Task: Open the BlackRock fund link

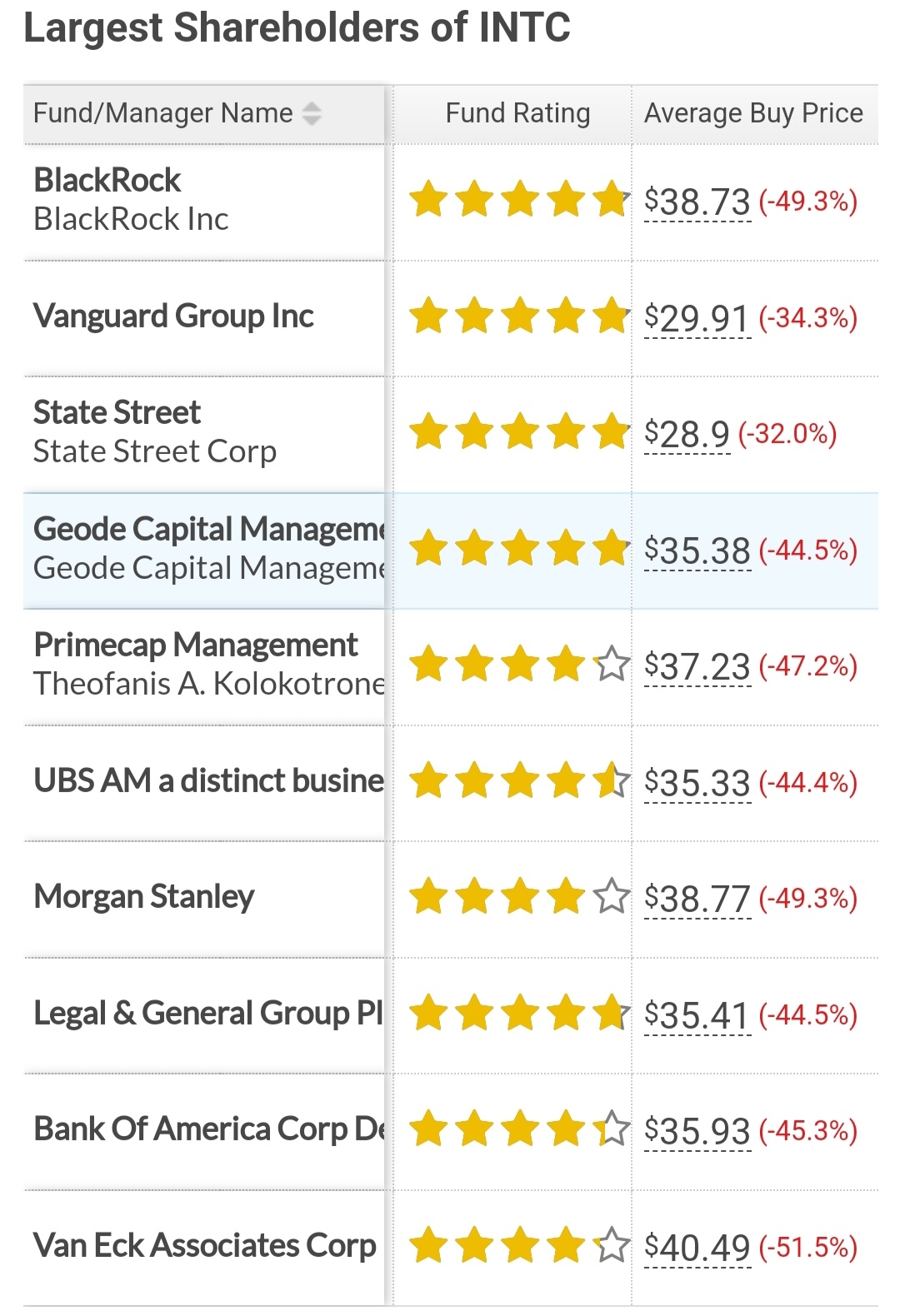Action: point(107,180)
